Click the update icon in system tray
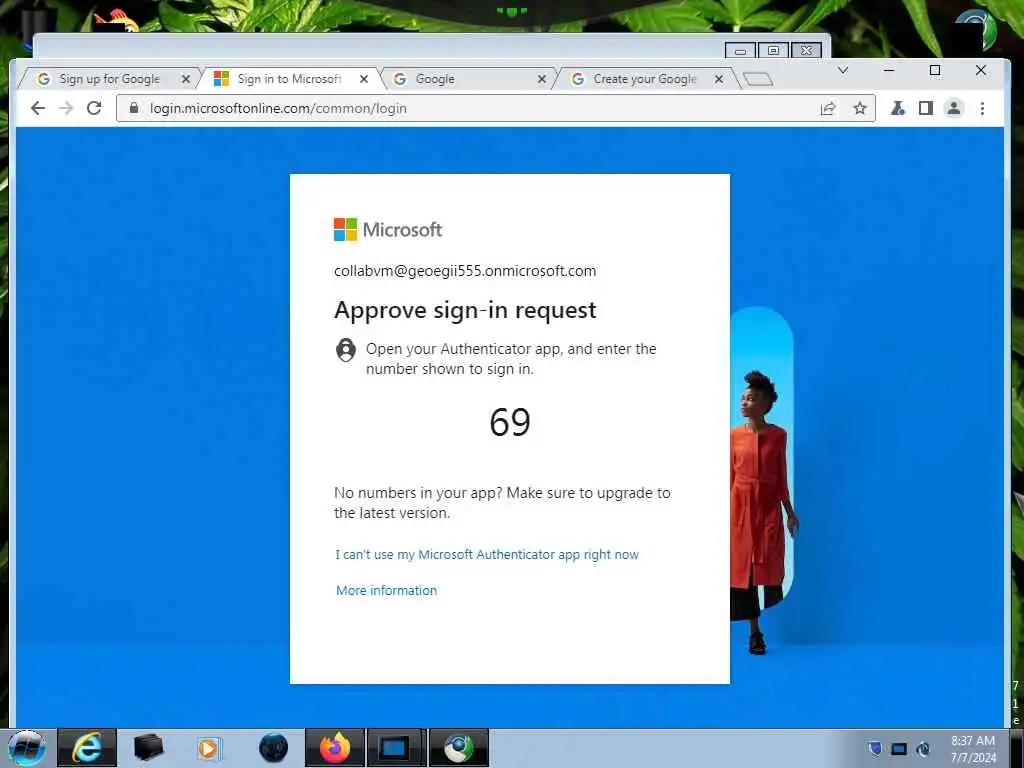This screenshot has height=768, width=1024. coord(923,749)
